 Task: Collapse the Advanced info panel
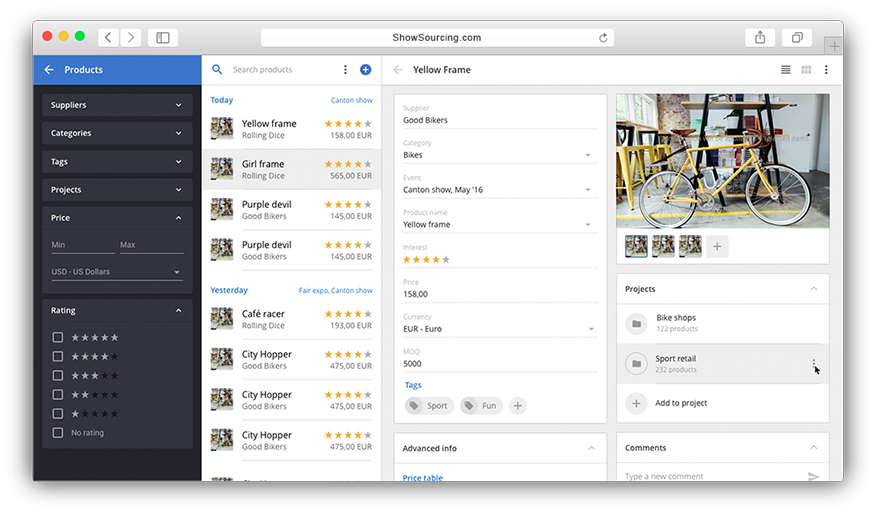click(591, 448)
